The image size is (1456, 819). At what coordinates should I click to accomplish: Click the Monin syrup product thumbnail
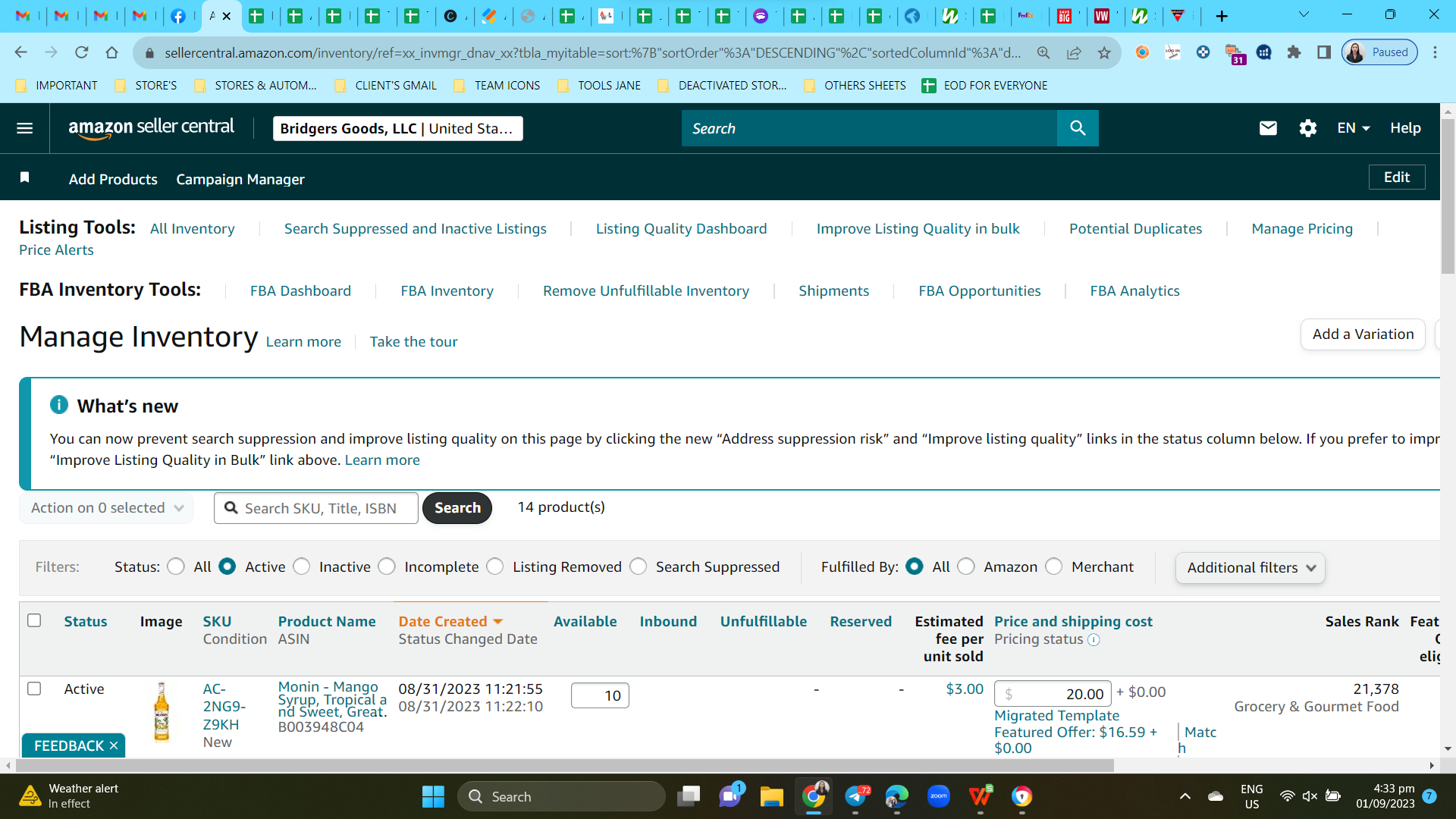tap(162, 711)
